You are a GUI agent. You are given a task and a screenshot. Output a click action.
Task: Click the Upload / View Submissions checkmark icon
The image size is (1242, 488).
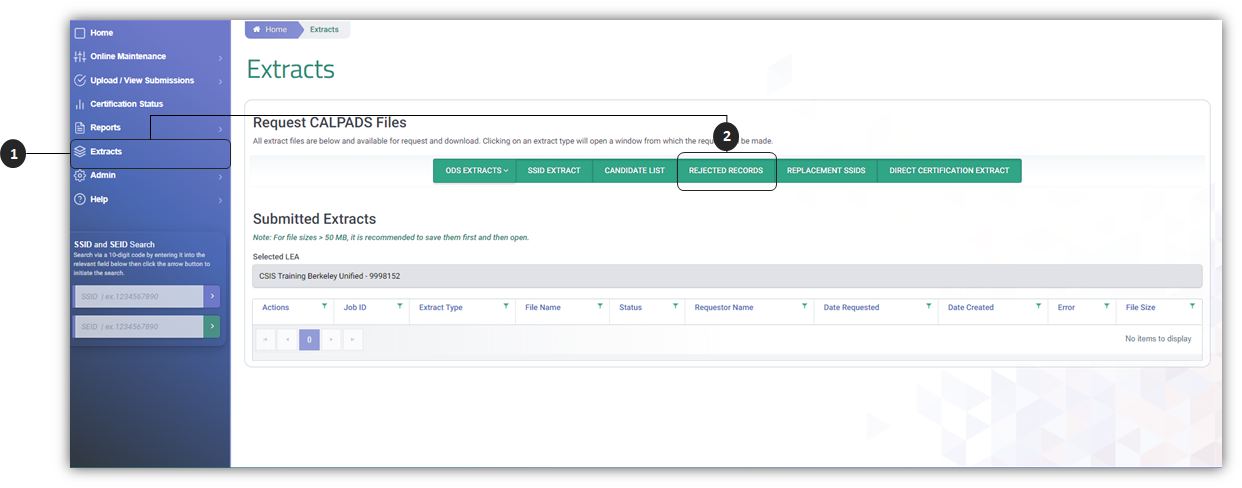tap(80, 81)
